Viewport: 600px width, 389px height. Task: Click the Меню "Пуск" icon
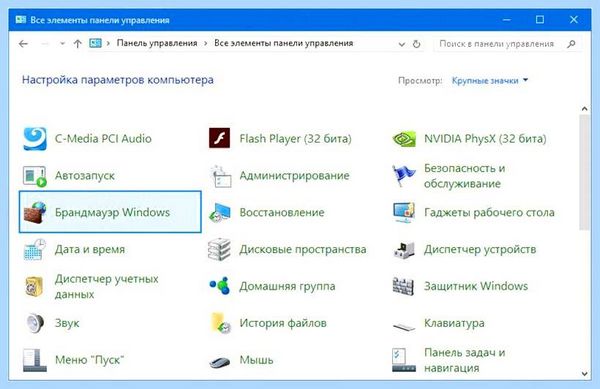(34, 360)
